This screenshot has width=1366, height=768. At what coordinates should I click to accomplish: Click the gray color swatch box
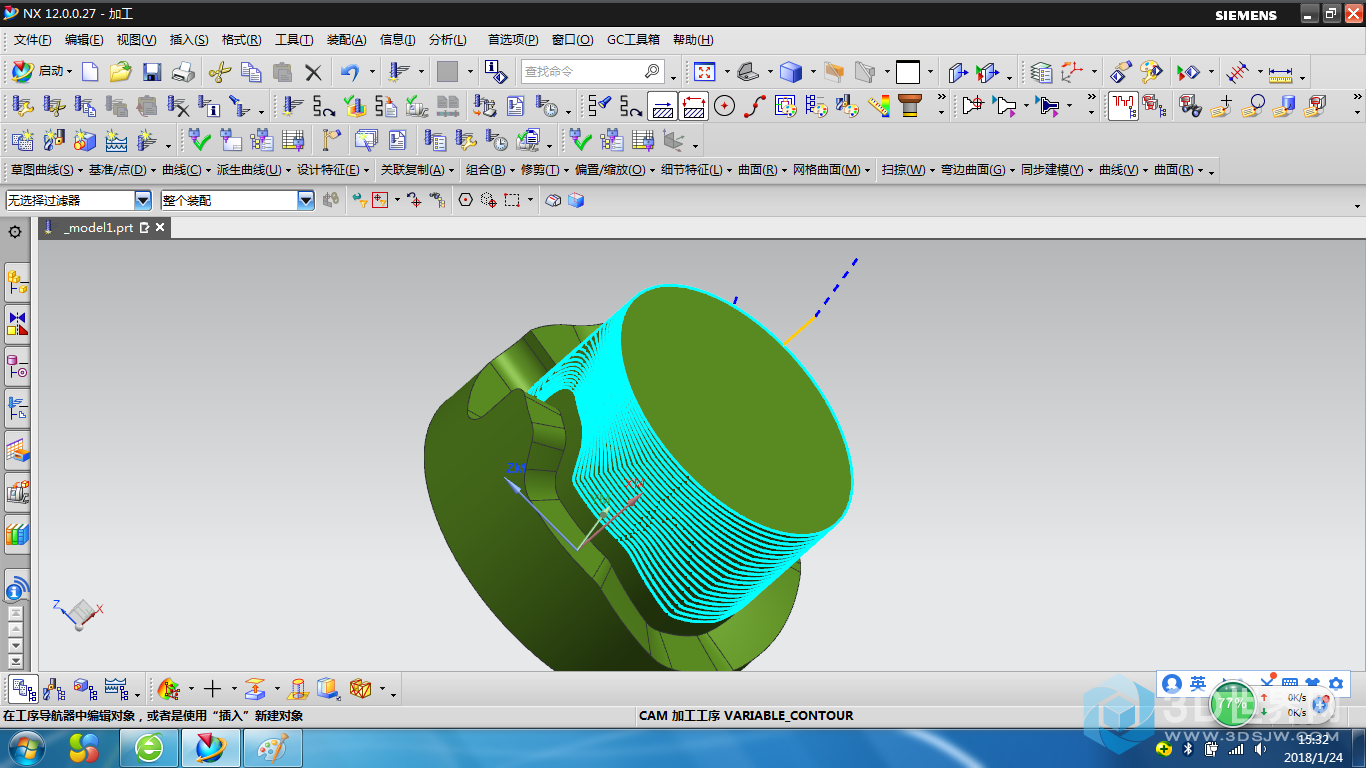[447, 71]
